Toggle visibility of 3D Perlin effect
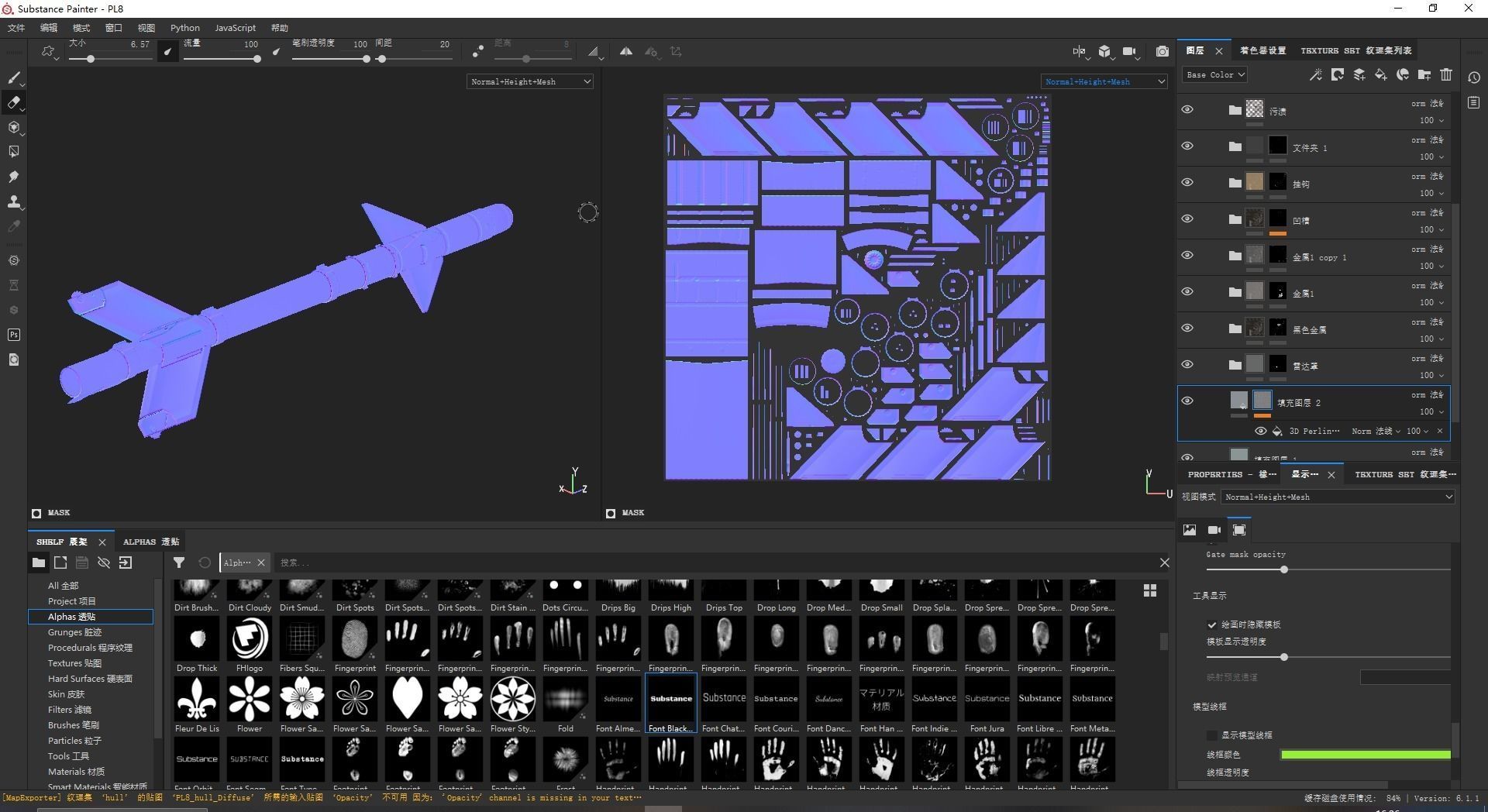This screenshot has width=1488, height=812. [x=1261, y=431]
